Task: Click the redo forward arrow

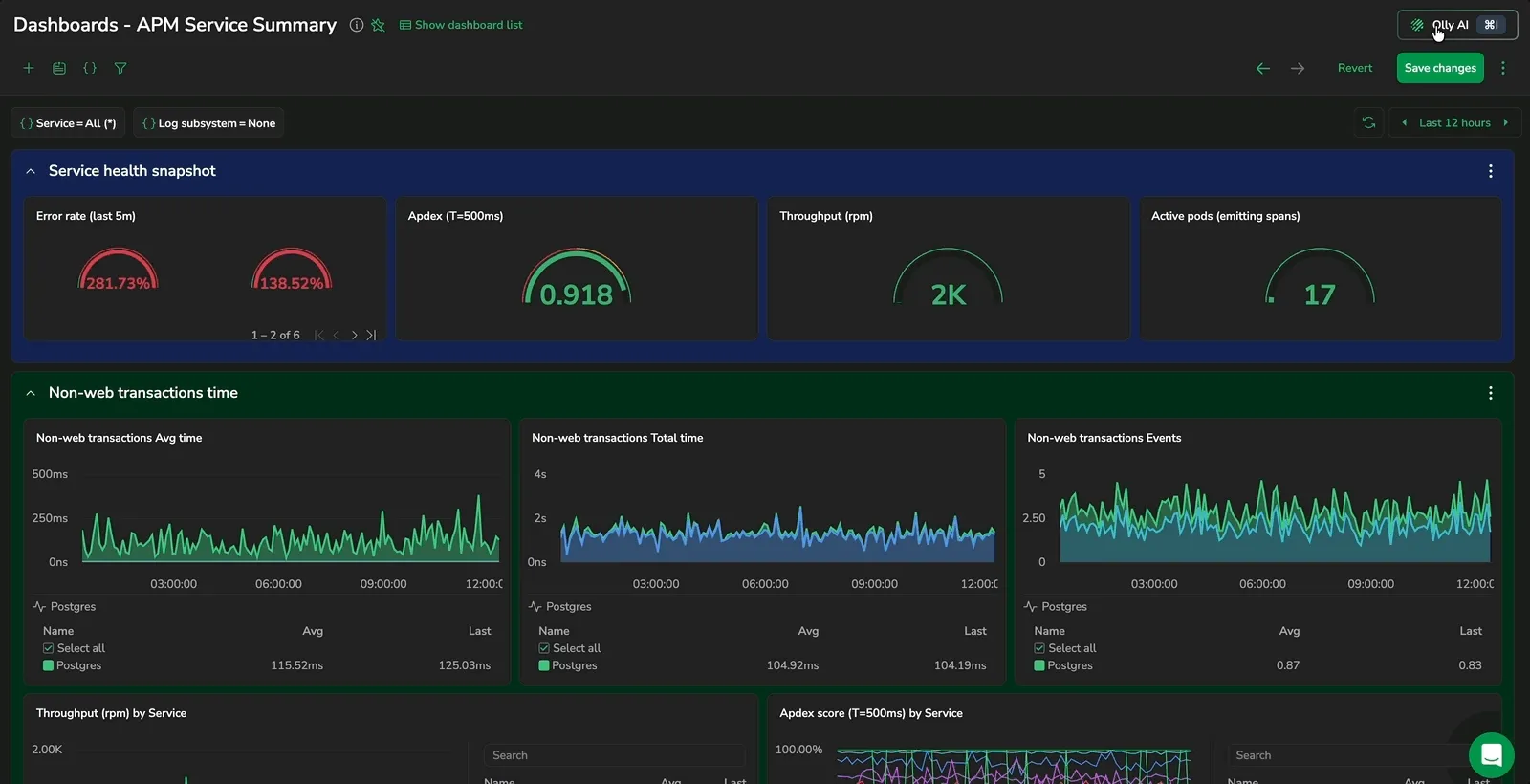Action: 1298,68
